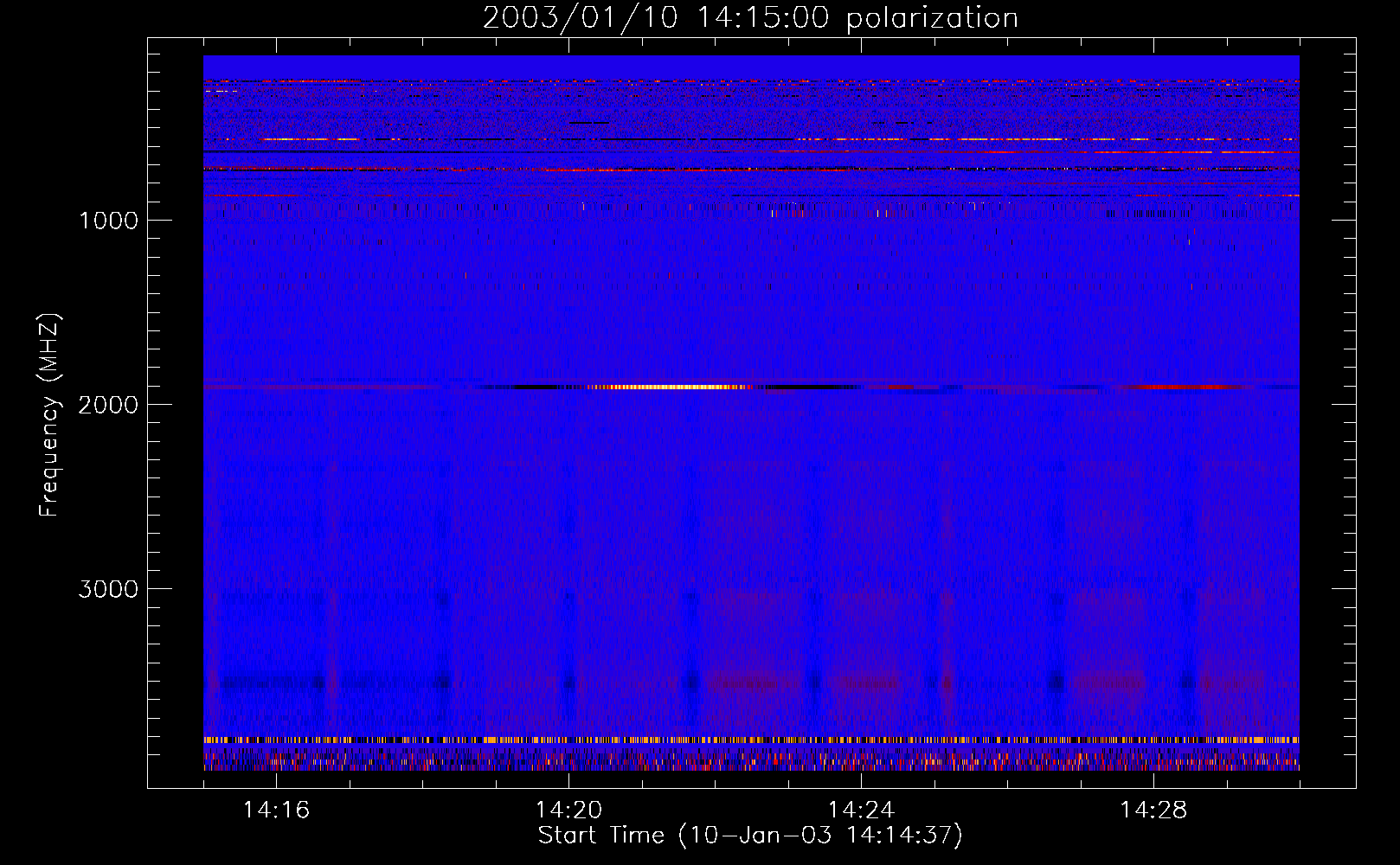Click the 1000 frequency tick label

[x=108, y=221]
